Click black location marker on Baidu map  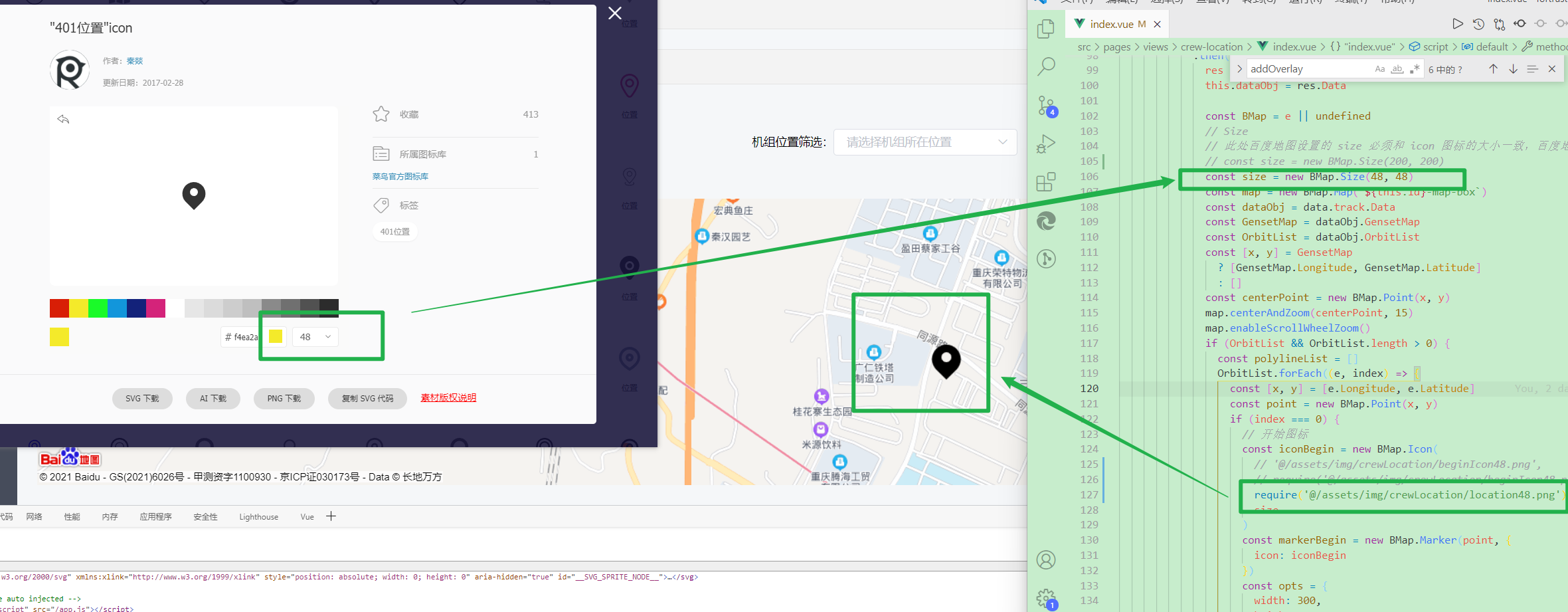pos(946,361)
